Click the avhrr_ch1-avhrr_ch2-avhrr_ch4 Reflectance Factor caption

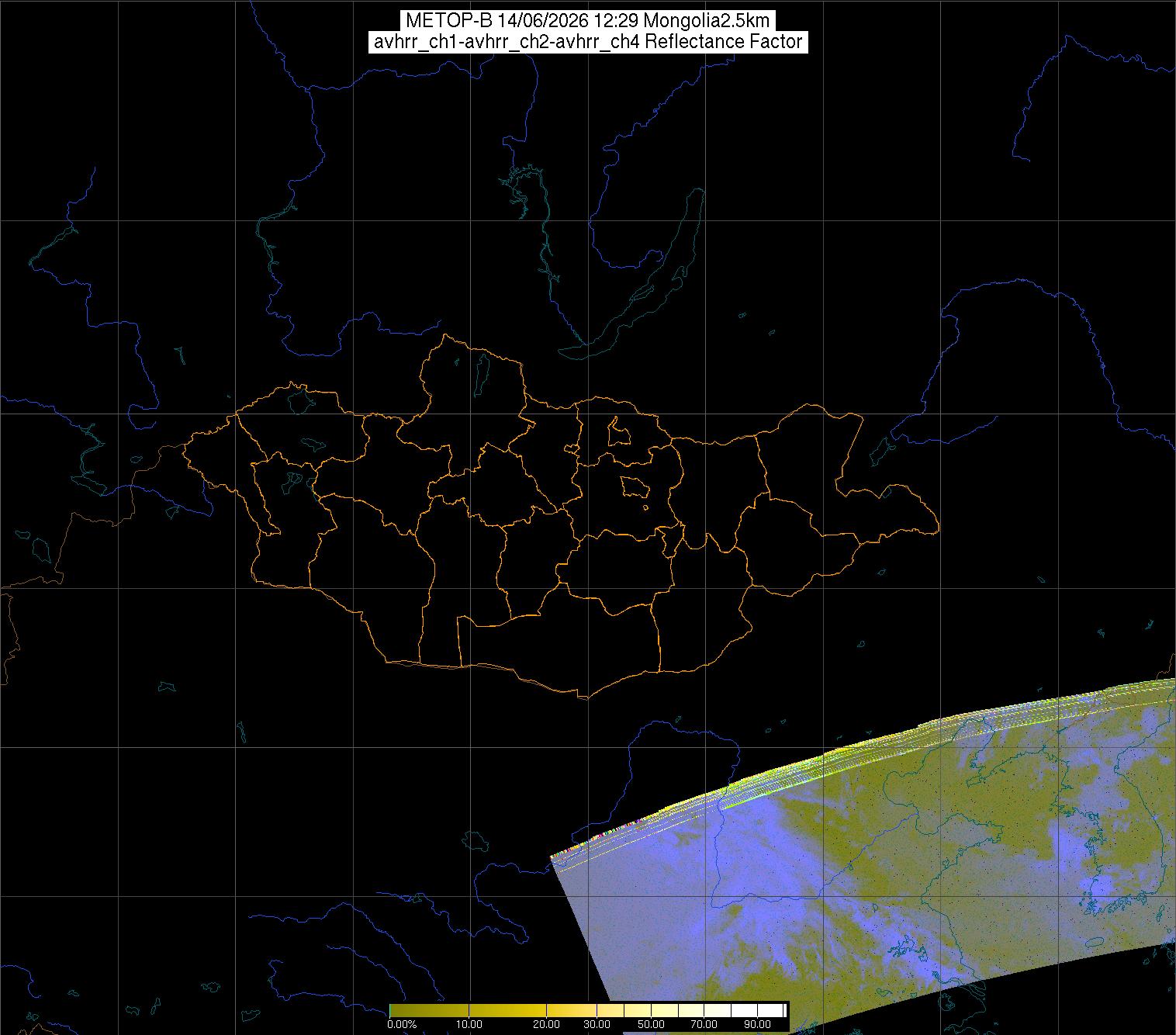point(587,42)
